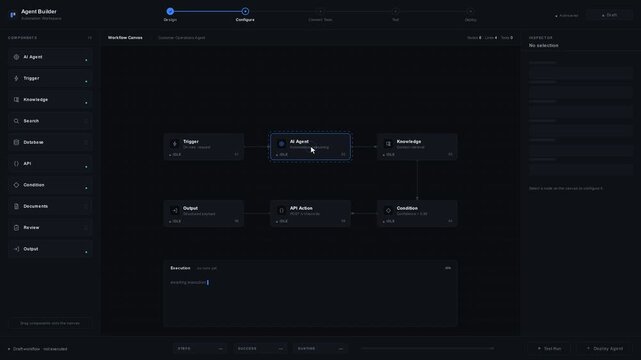Click the AI Agent node icon on canvas
The height and width of the screenshot is (360, 641).
[281, 144]
